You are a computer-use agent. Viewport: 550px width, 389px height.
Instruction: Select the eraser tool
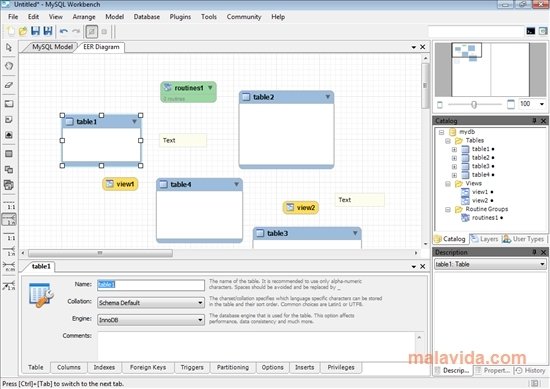(9, 85)
